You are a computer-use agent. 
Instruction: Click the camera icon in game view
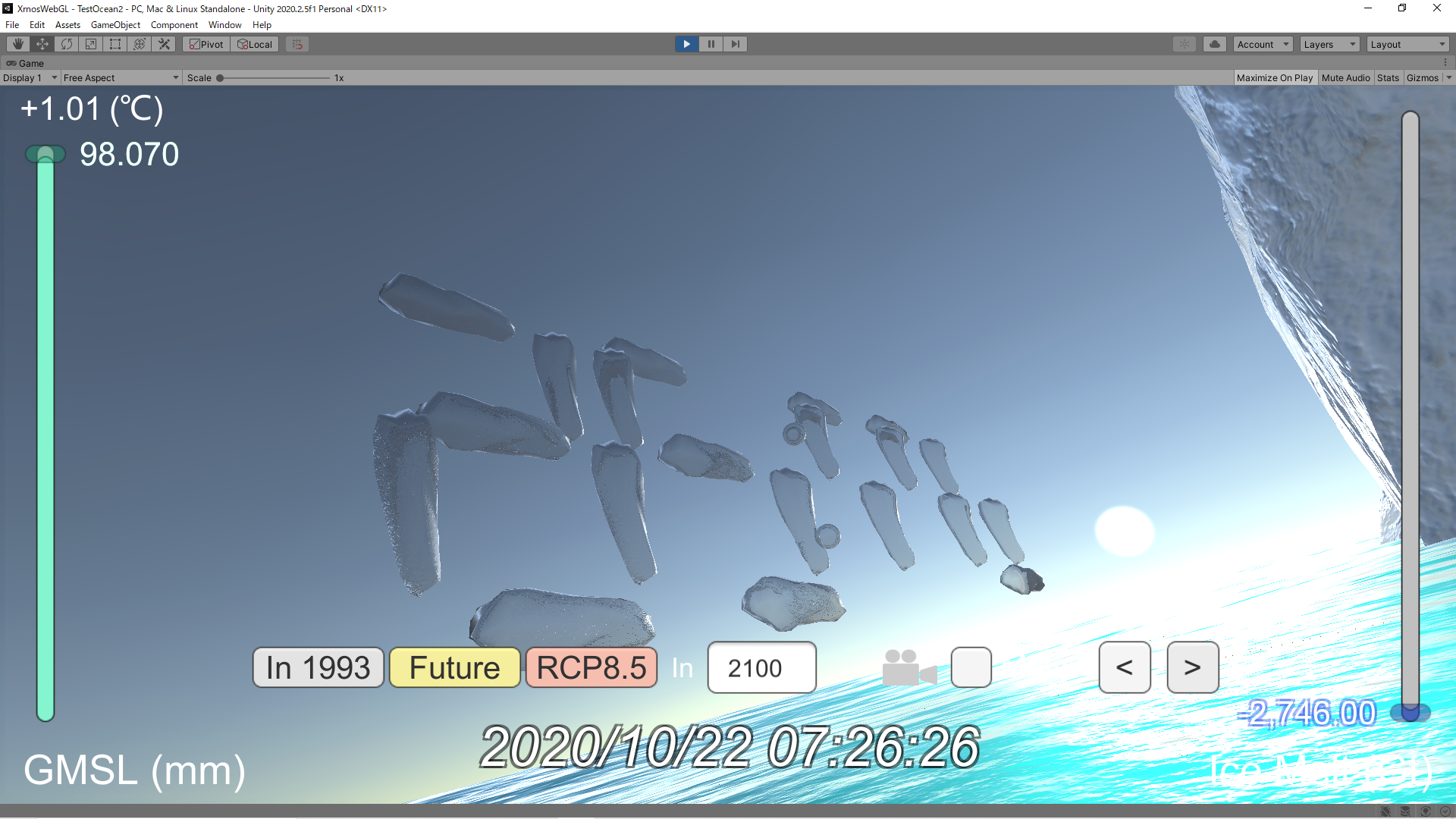[x=909, y=668]
